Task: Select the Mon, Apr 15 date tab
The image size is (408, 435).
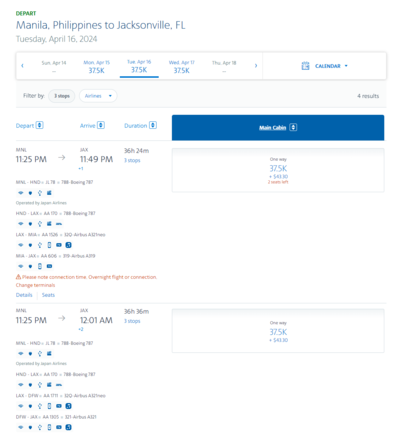Action: coord(96,67)
